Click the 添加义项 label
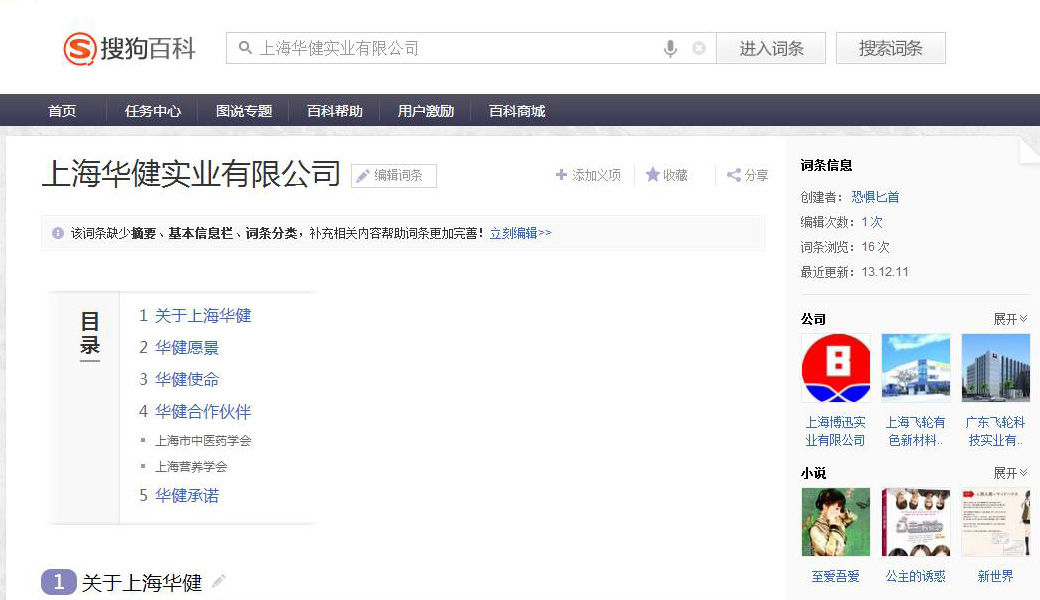The width and height of the screenshot is (1040, 600). (x=597, y=175)
